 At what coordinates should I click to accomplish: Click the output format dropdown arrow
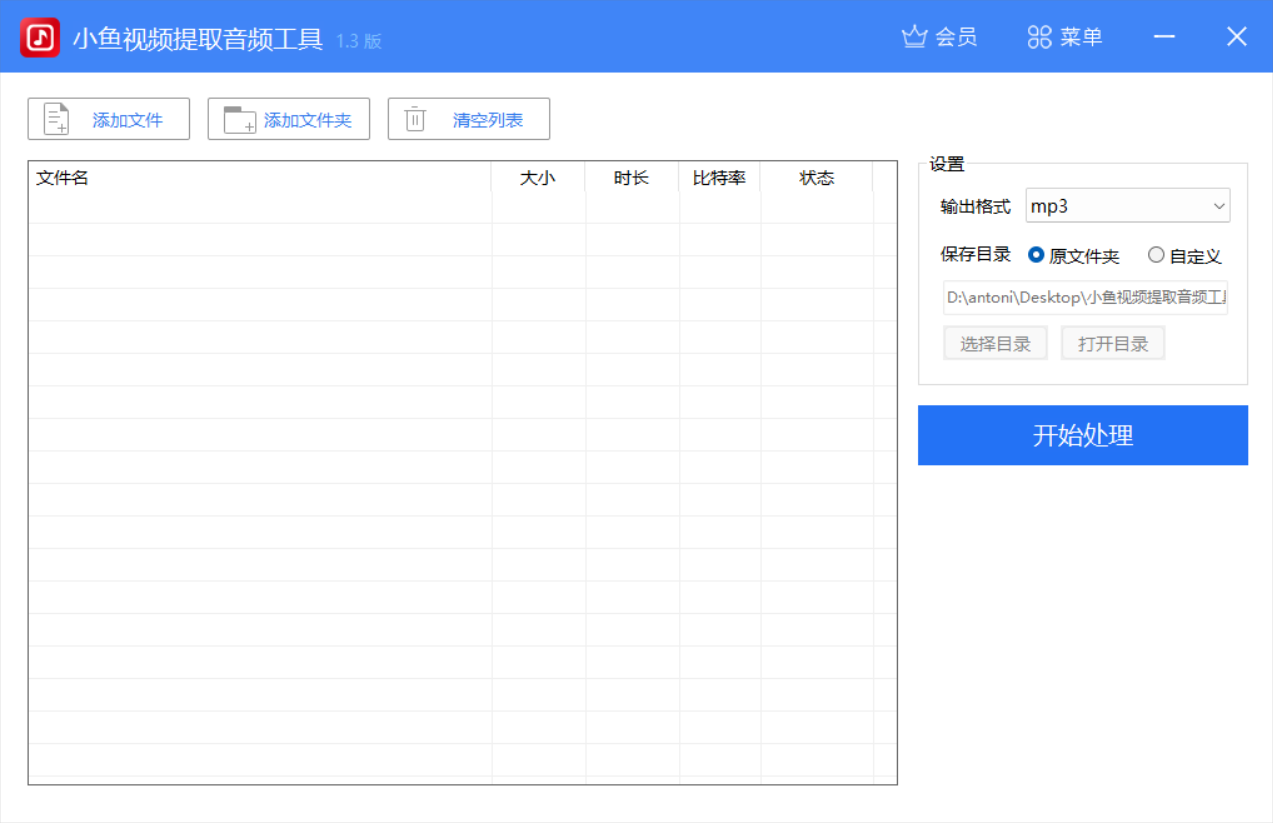[x=1219, y=206]
